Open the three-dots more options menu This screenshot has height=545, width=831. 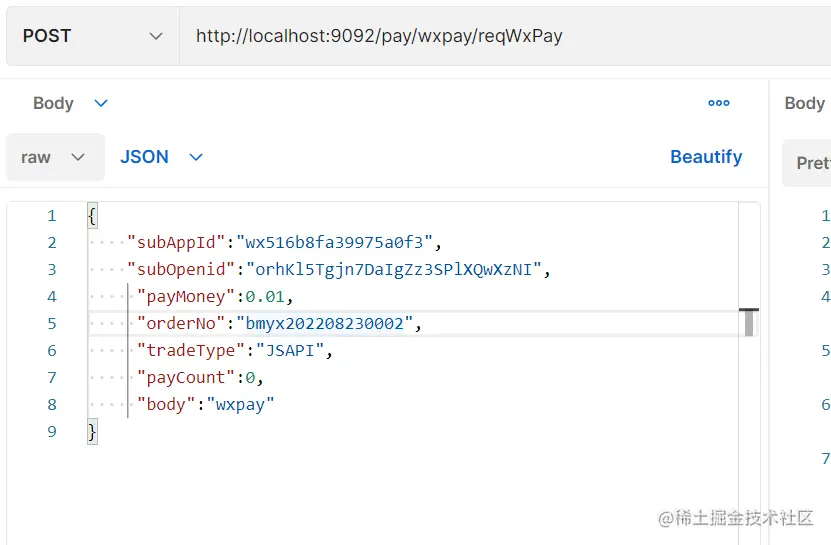[x=718, y=103]
